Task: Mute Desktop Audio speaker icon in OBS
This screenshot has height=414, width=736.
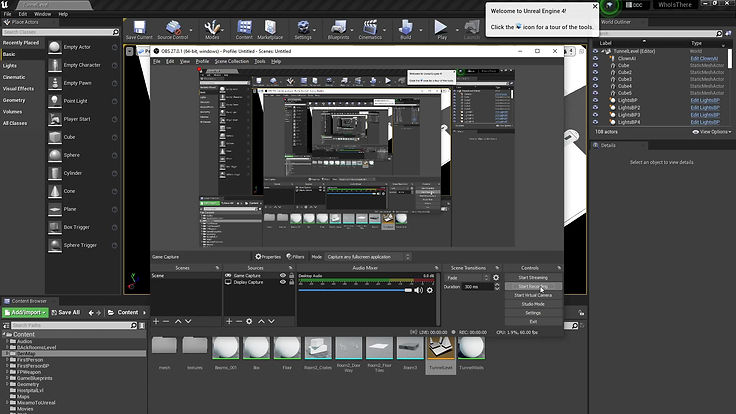Action: coord(419,290)
